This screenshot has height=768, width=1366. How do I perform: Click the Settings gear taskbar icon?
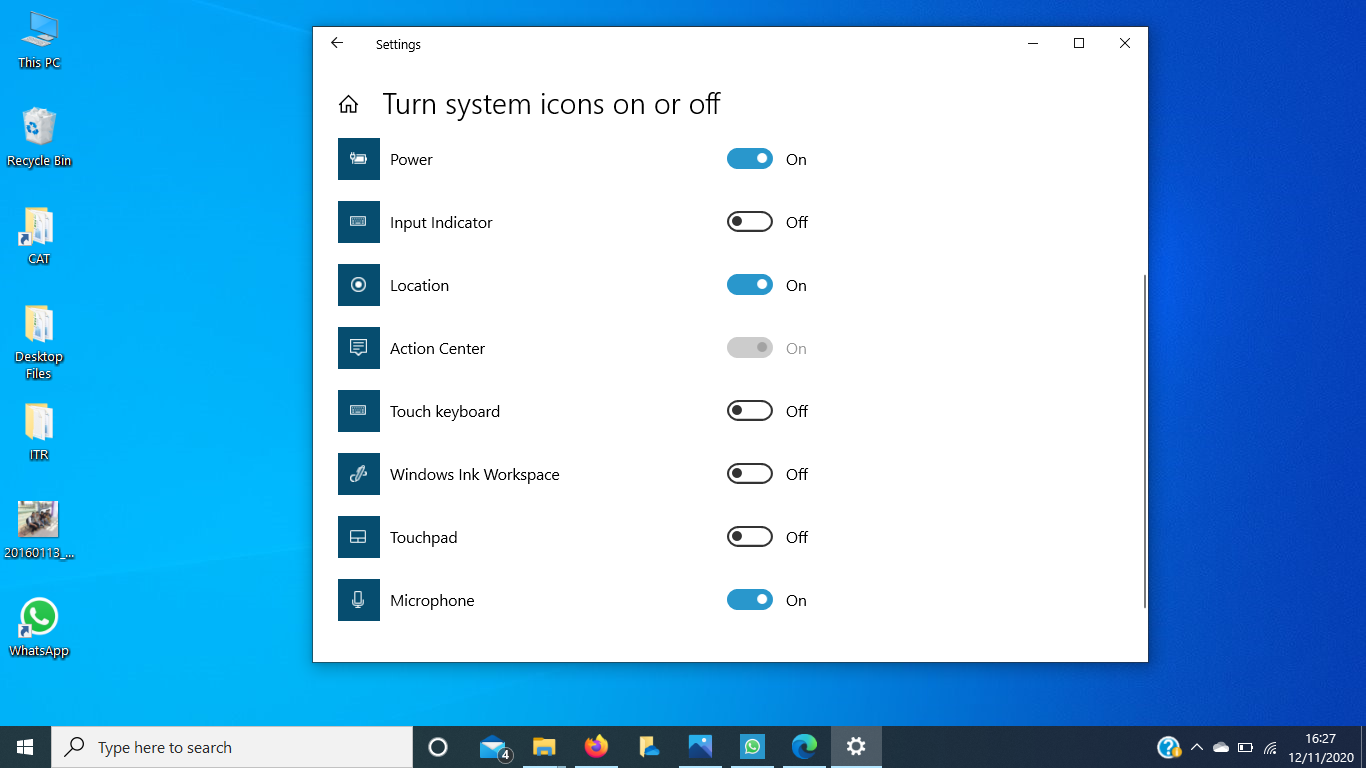856,747
